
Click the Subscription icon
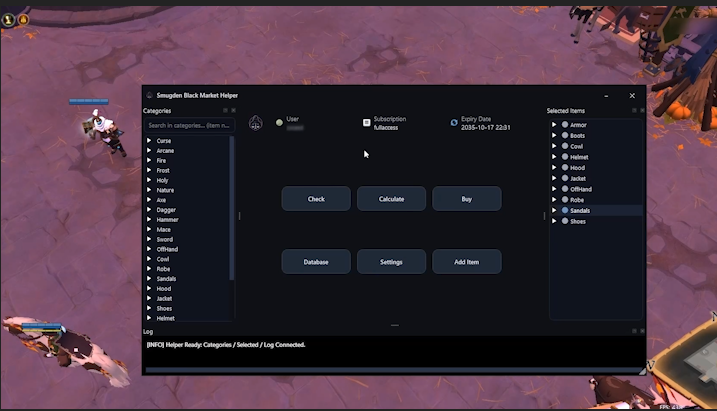(x=366, y=122)
